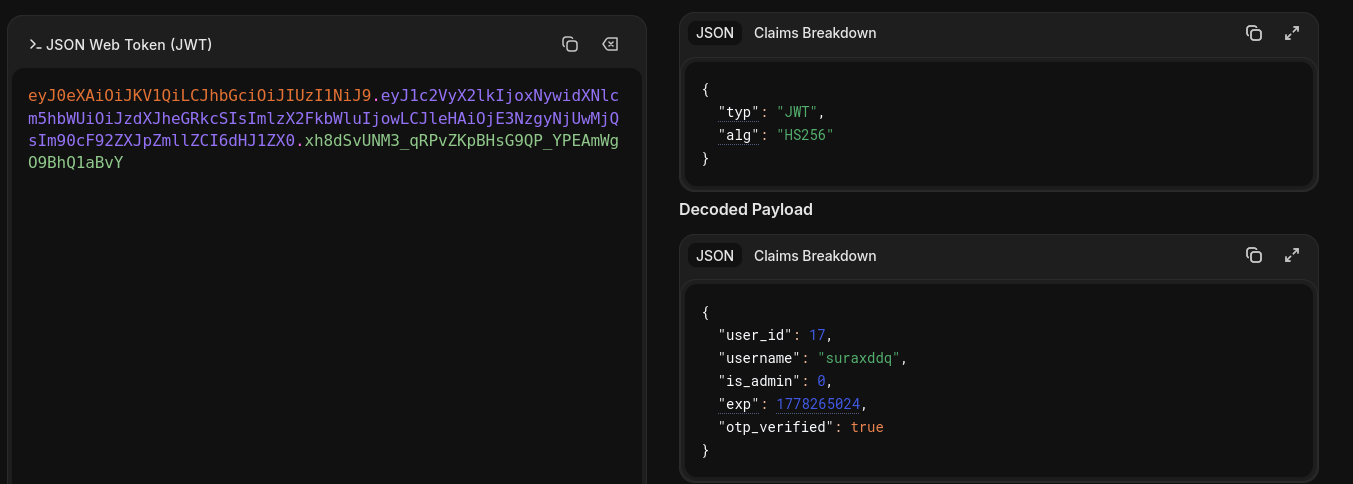The height and width of the screenshot is (484, 1353).
Task: Copy the decoded payload JSON
Action: click(1254, 255)
